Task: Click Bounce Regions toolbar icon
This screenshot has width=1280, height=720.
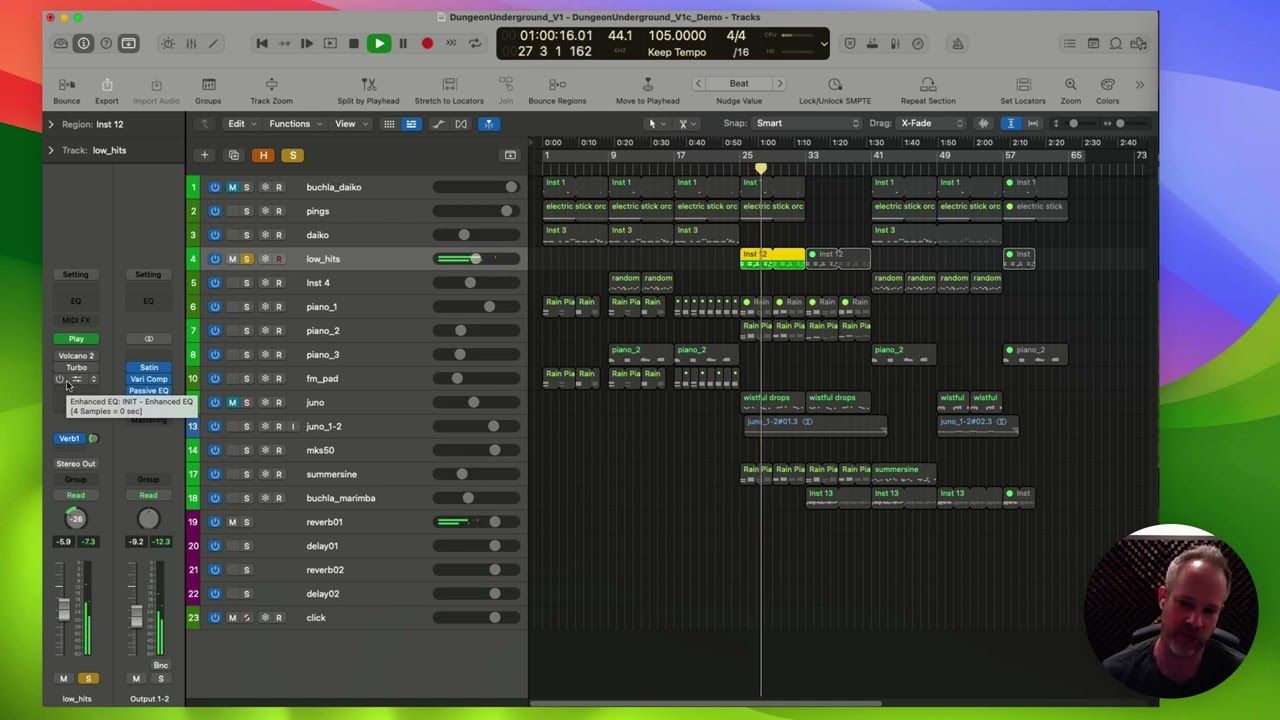Action: (x=557, y=85)
